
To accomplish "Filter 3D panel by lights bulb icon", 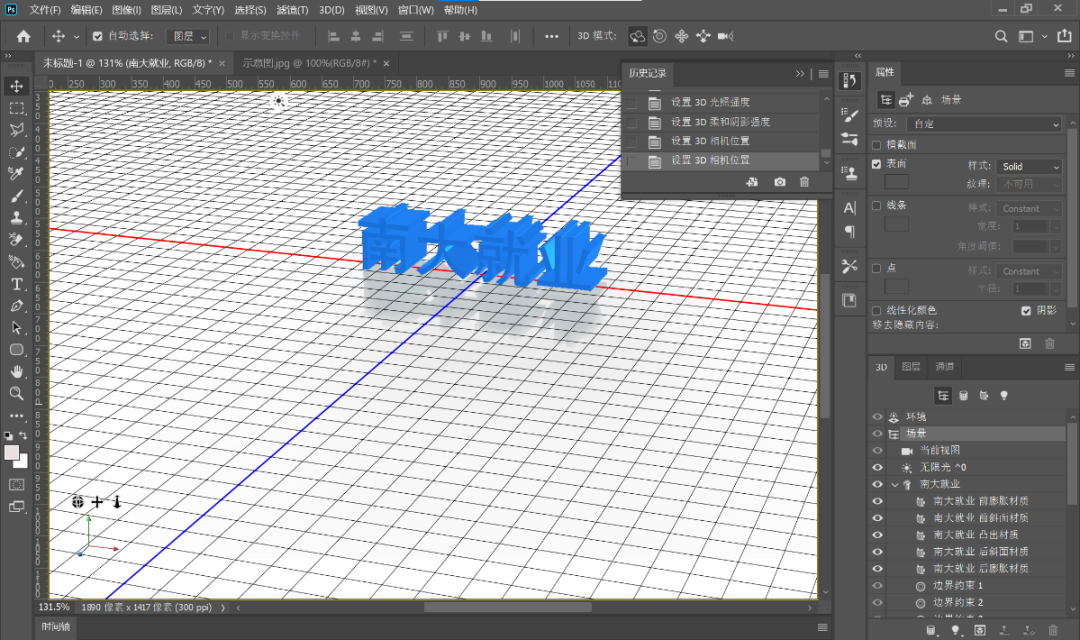I will [1004, 395].
